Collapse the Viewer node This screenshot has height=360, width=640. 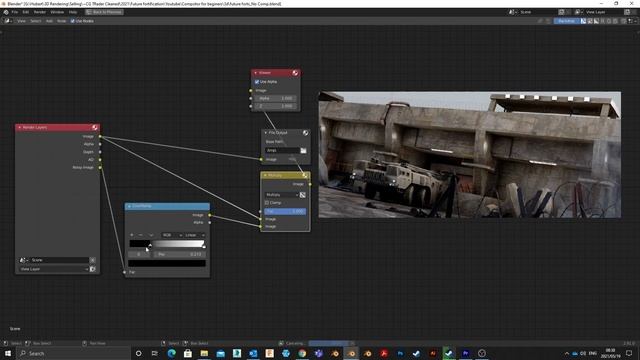point(256,73)
